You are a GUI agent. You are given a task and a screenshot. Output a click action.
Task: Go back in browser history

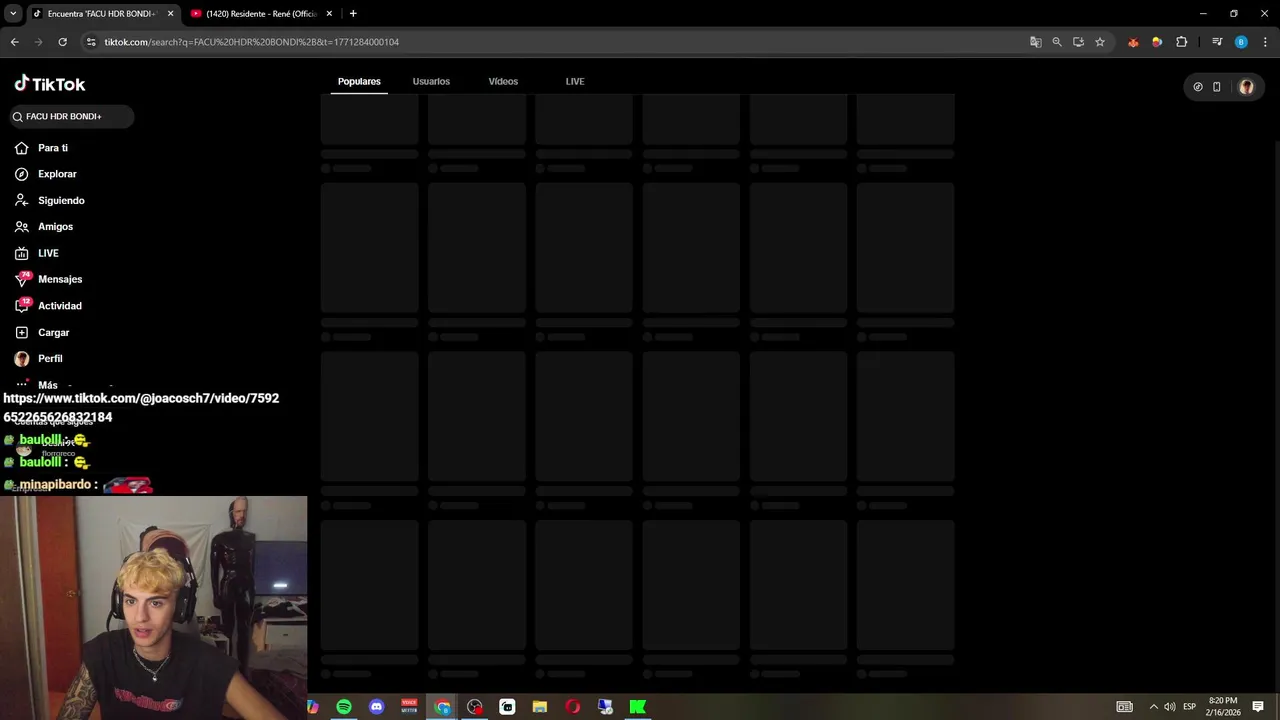[14, 42]
